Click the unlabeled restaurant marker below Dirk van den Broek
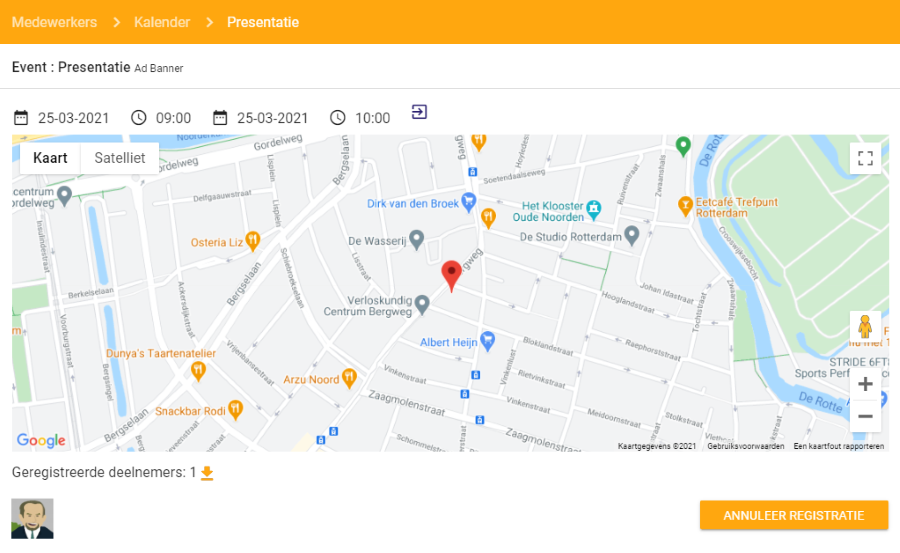The width and height of the screenshot is (900, 553). tap(488, 218)
